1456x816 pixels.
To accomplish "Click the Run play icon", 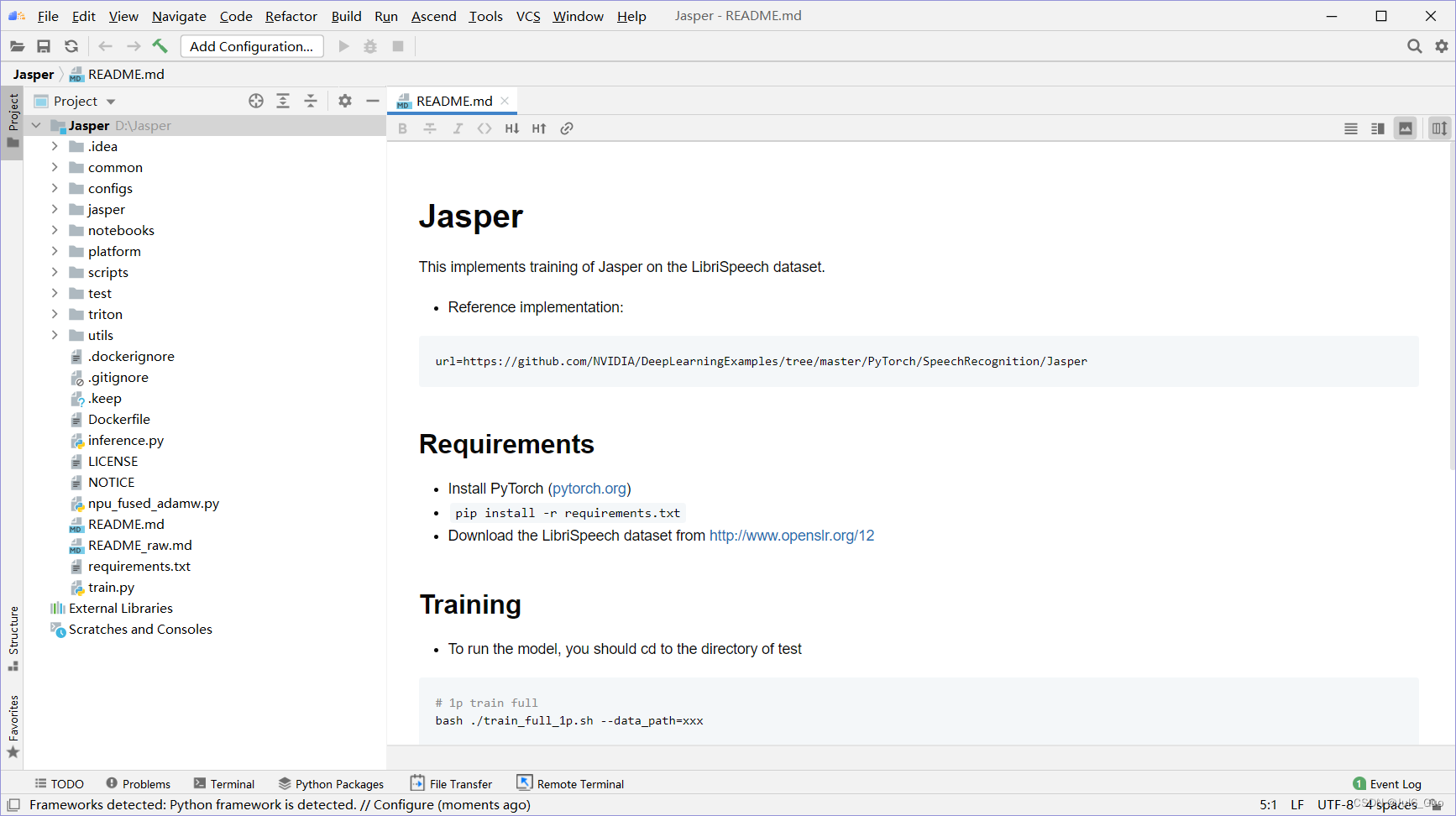I will pyautogui.click(x=343, y=46).
